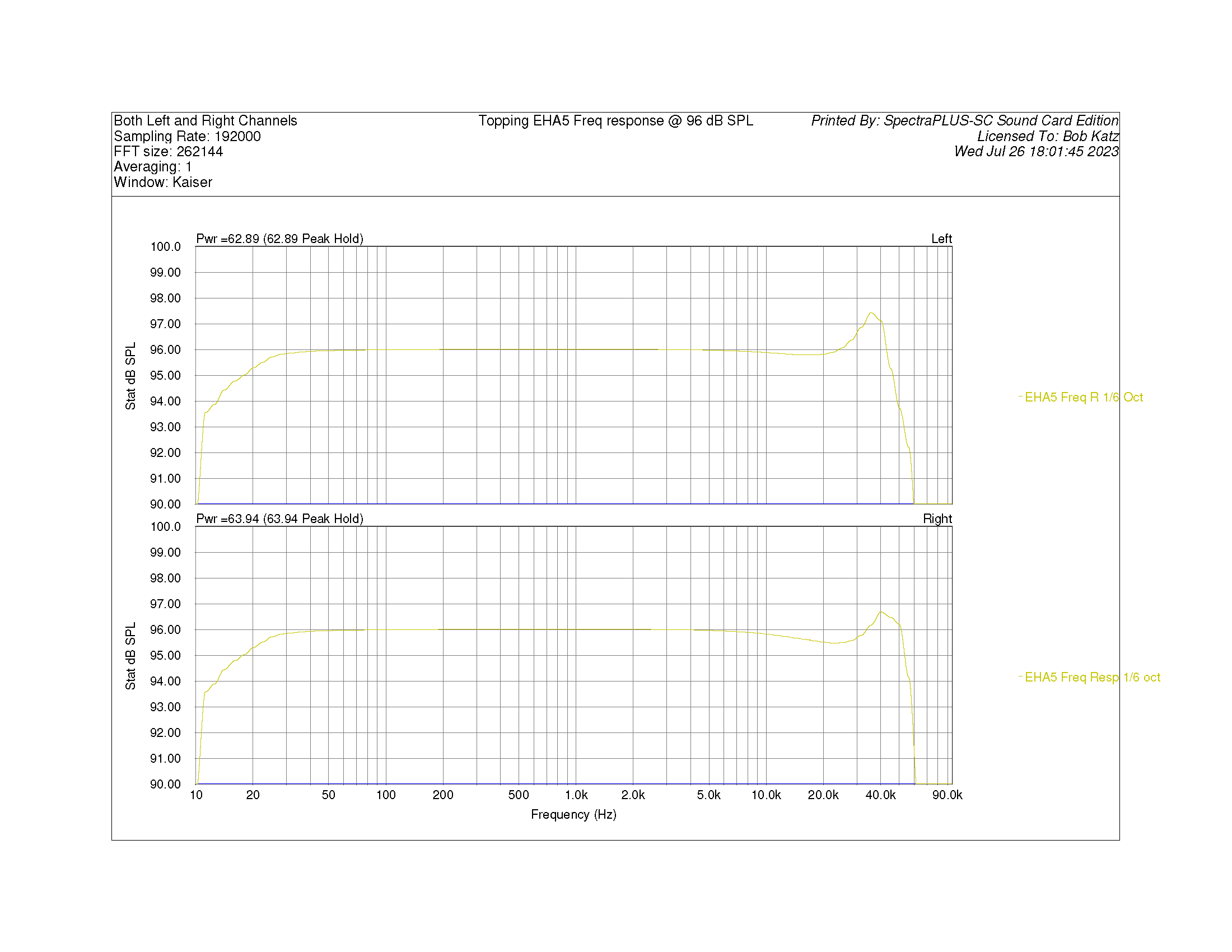Click the left chart's Stat dB SPL label
Viewport: 1232px width, 952px height.
[x=130, y=375]
